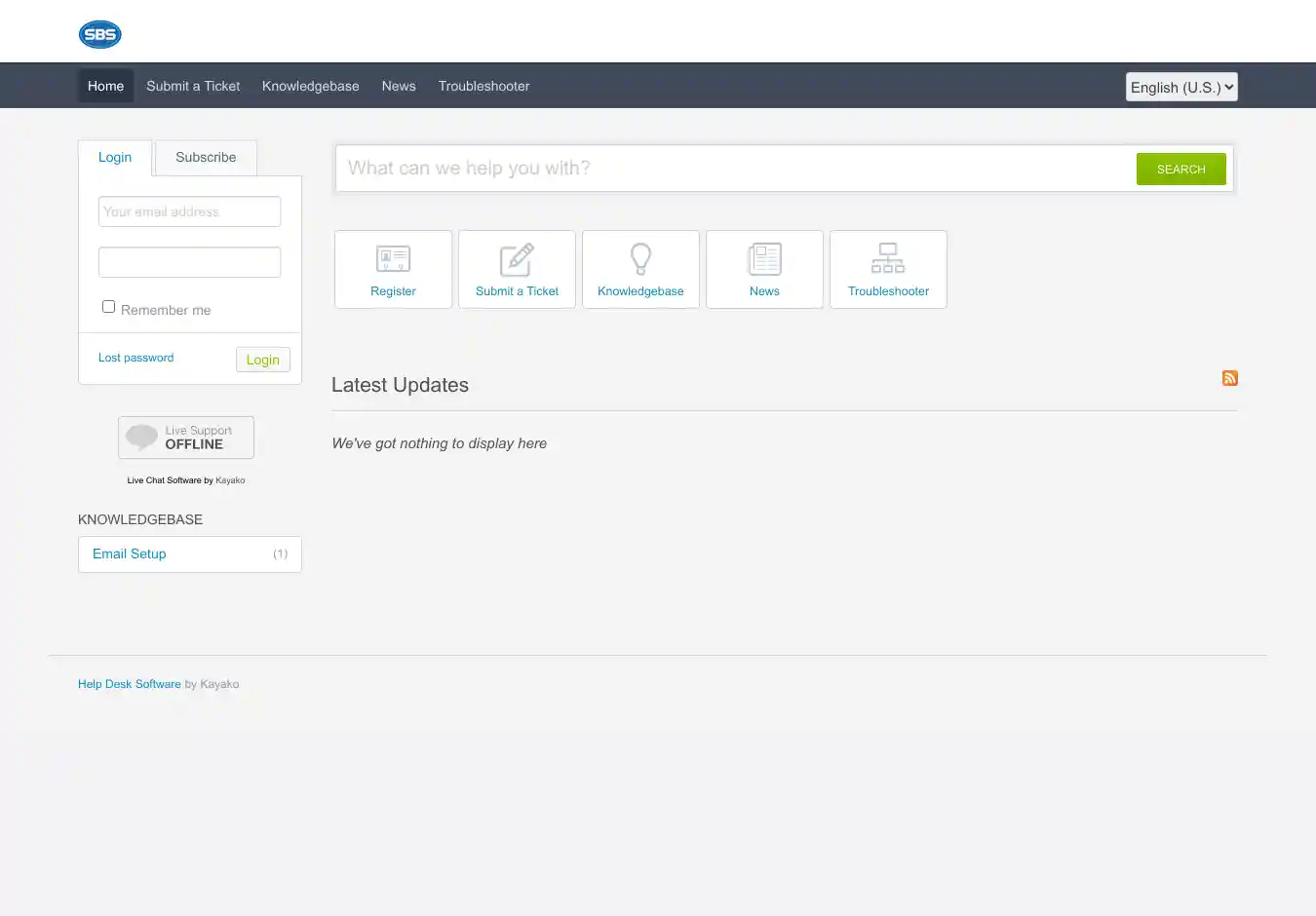Open the English (U.S.) language dropdown

point(1181,87)
